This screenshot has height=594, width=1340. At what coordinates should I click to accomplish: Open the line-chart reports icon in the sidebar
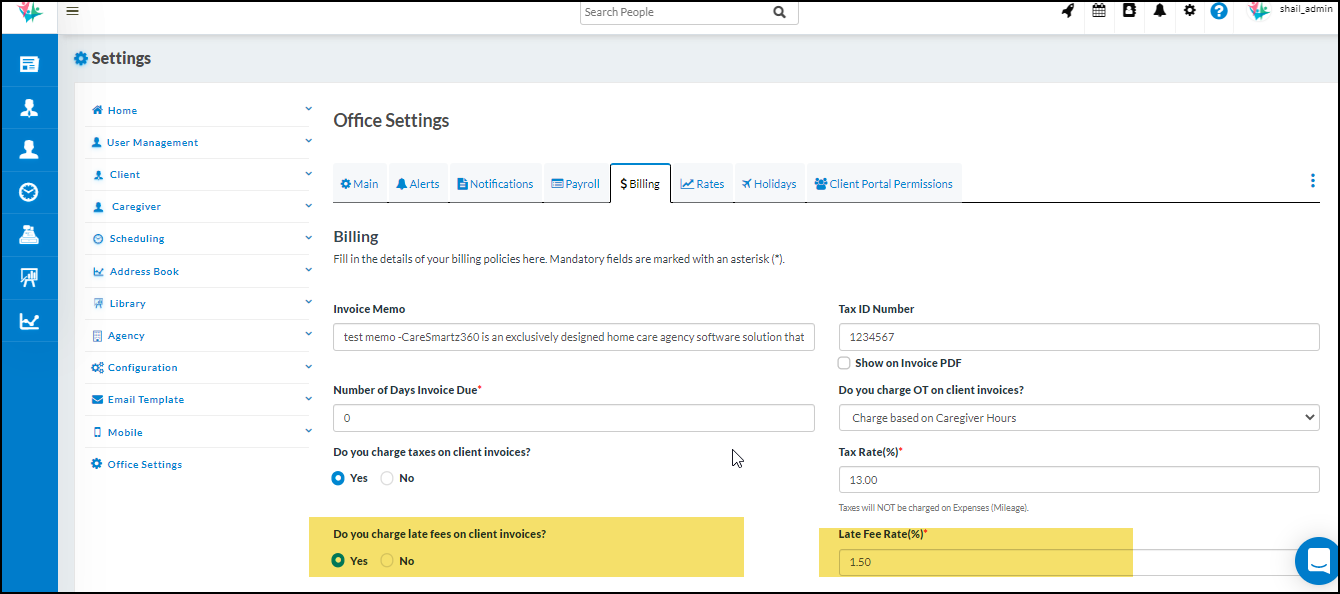click(29, 320)
